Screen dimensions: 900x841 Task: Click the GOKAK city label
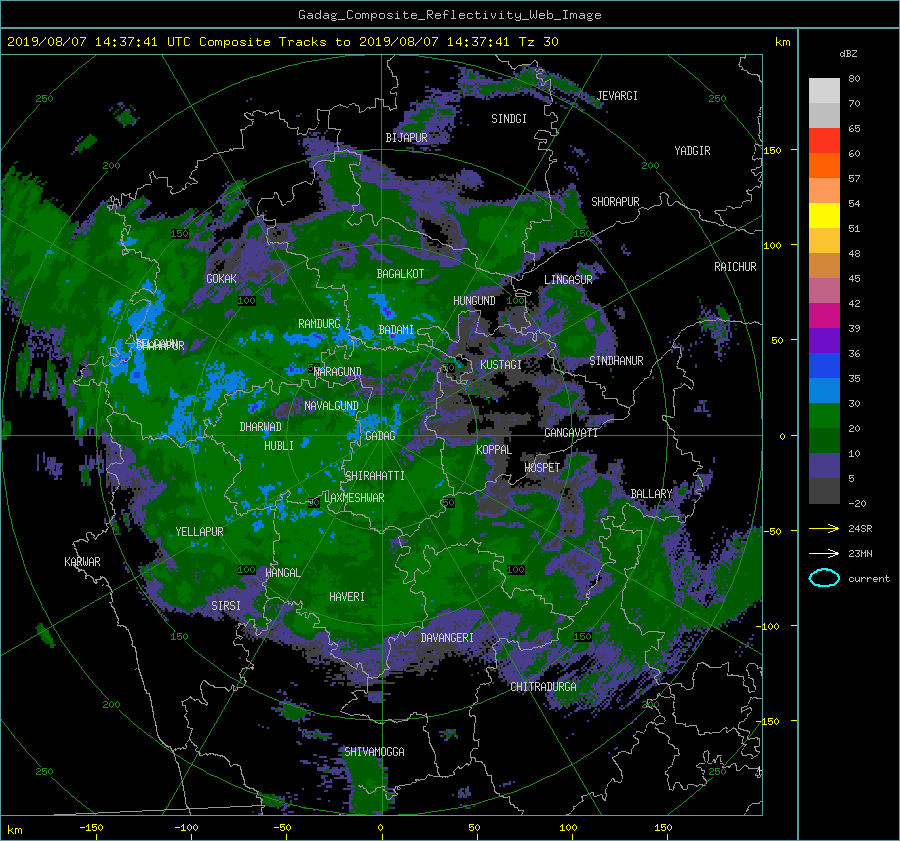coord(221,278)
